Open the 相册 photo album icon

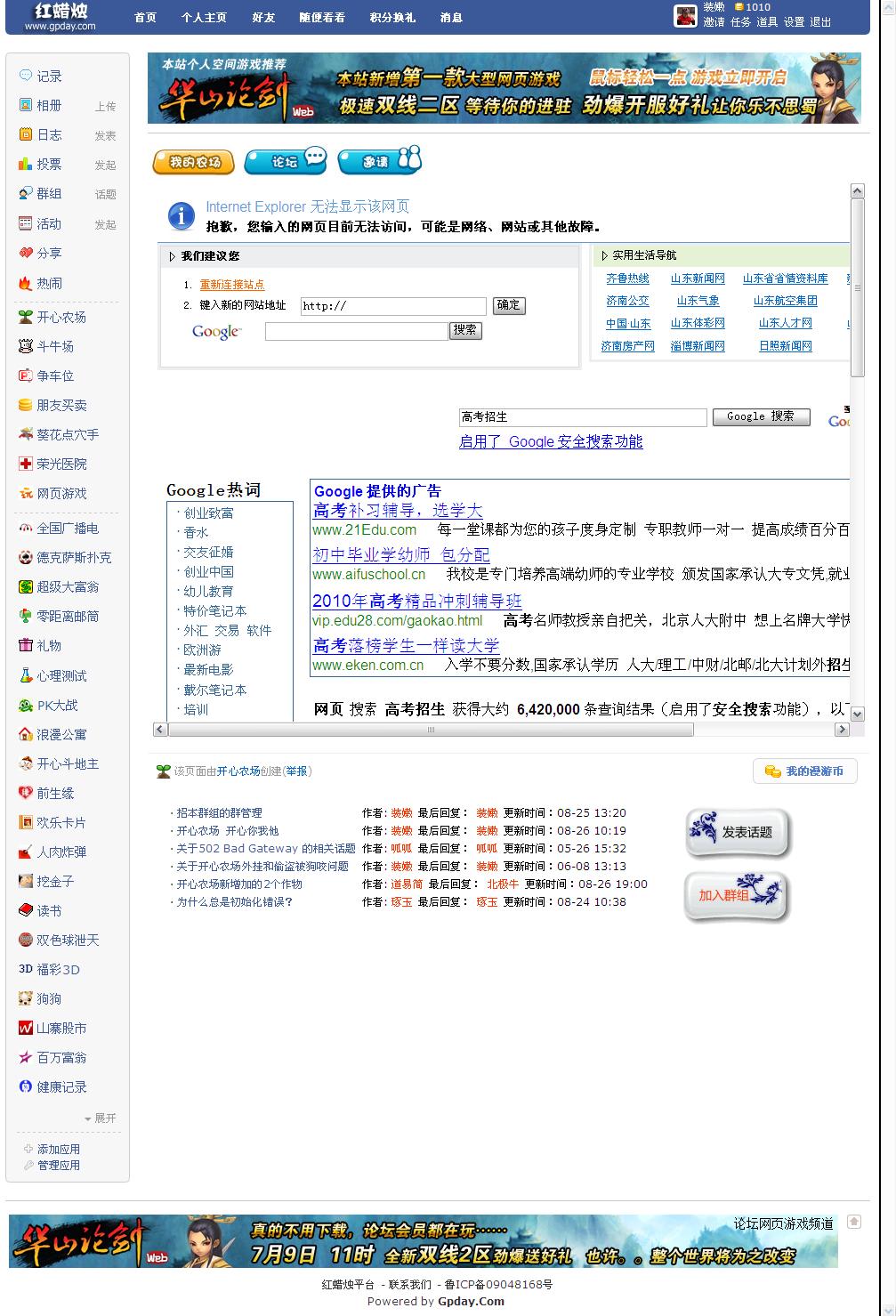26,105
